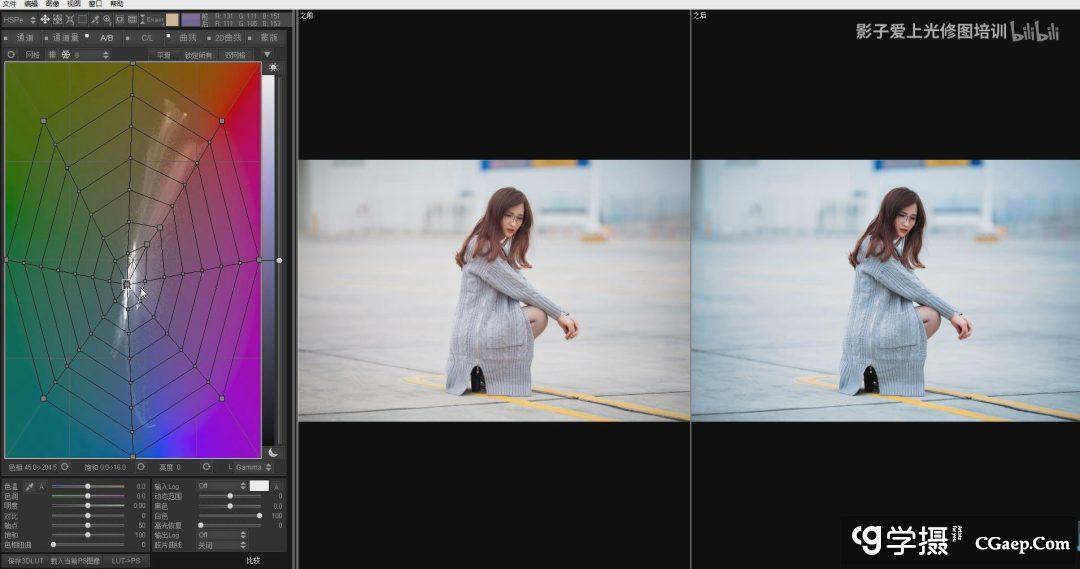Click the moon icon below luminance bar
This screenshot has width=1080, height=569.
273,452
